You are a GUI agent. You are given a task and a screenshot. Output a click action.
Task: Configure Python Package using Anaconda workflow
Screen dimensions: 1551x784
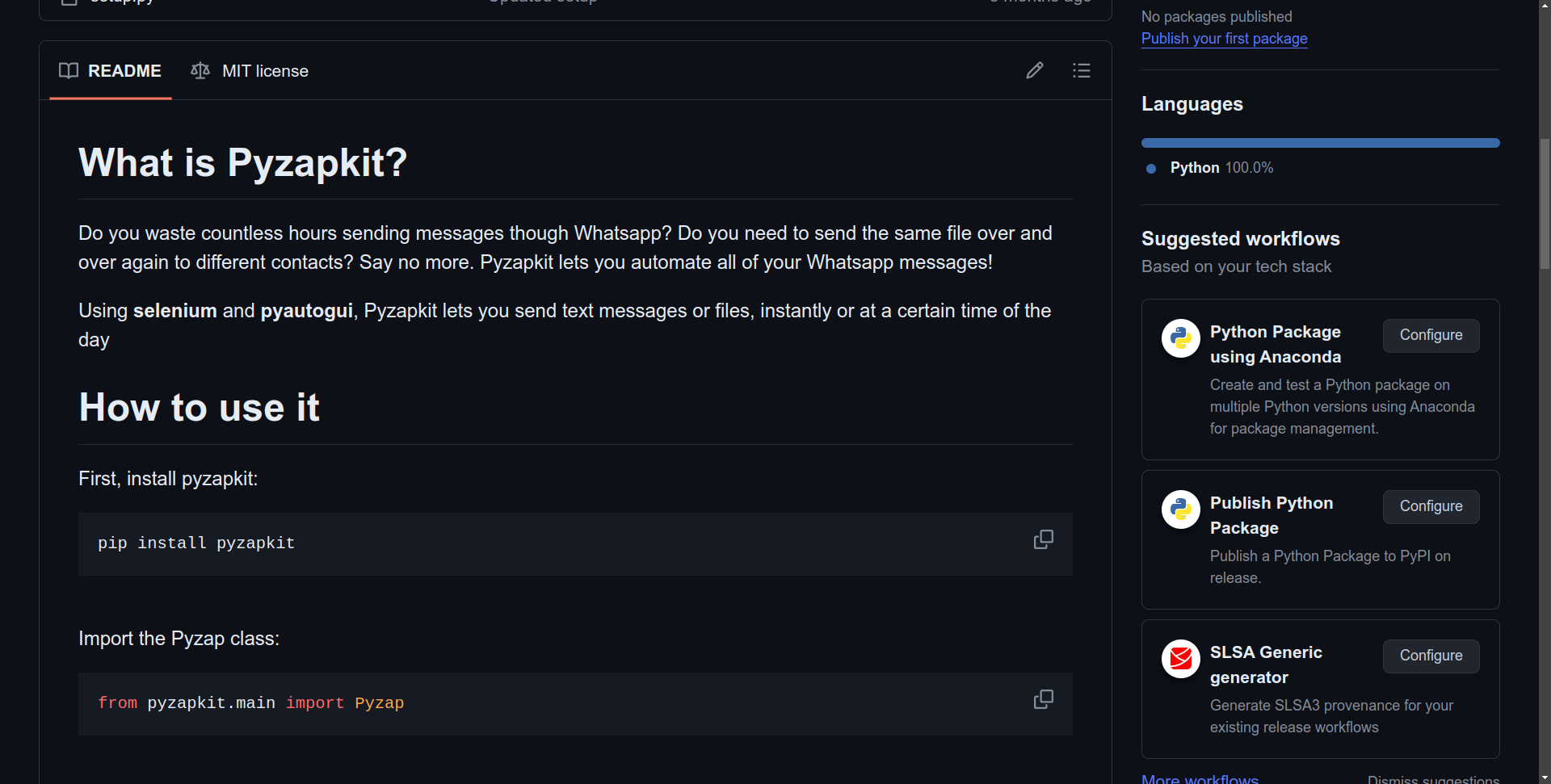tap(1431, 335)
